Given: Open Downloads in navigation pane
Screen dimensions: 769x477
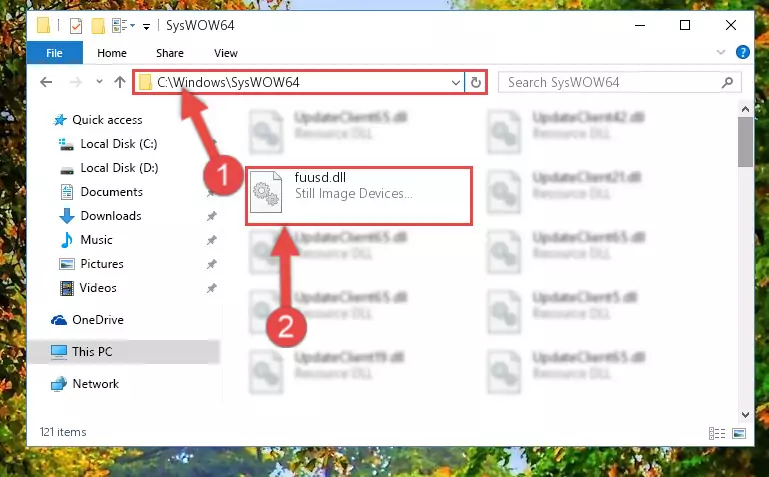Looking at the screenshot, I should click(111, 216).
